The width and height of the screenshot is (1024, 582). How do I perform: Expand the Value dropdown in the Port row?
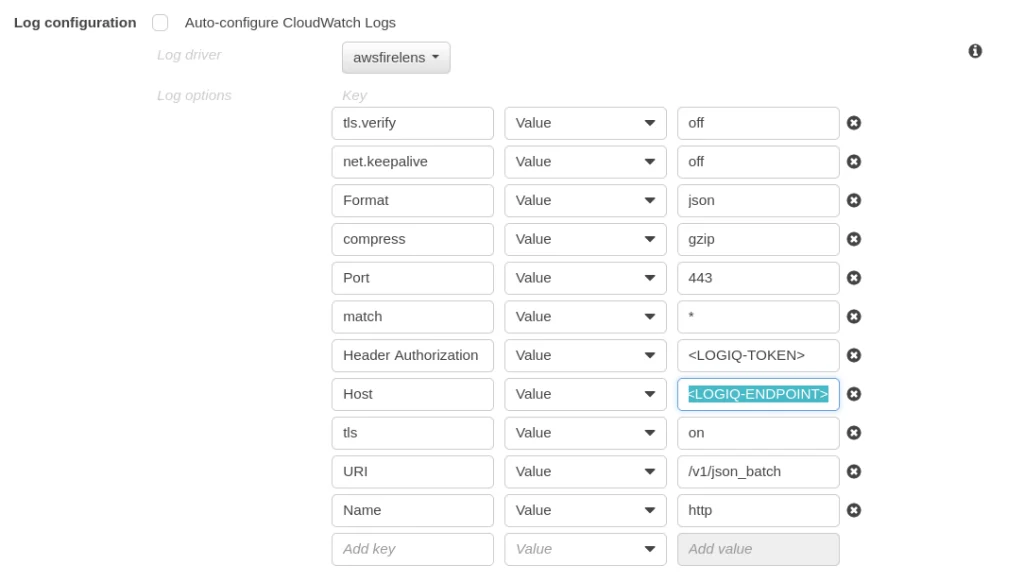(585, 278)
